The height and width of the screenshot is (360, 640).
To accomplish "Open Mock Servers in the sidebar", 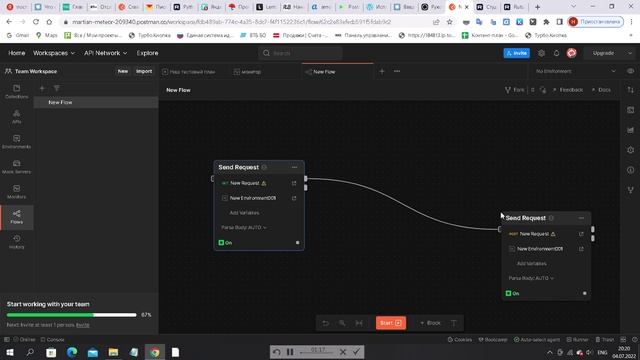I will 16,167.
